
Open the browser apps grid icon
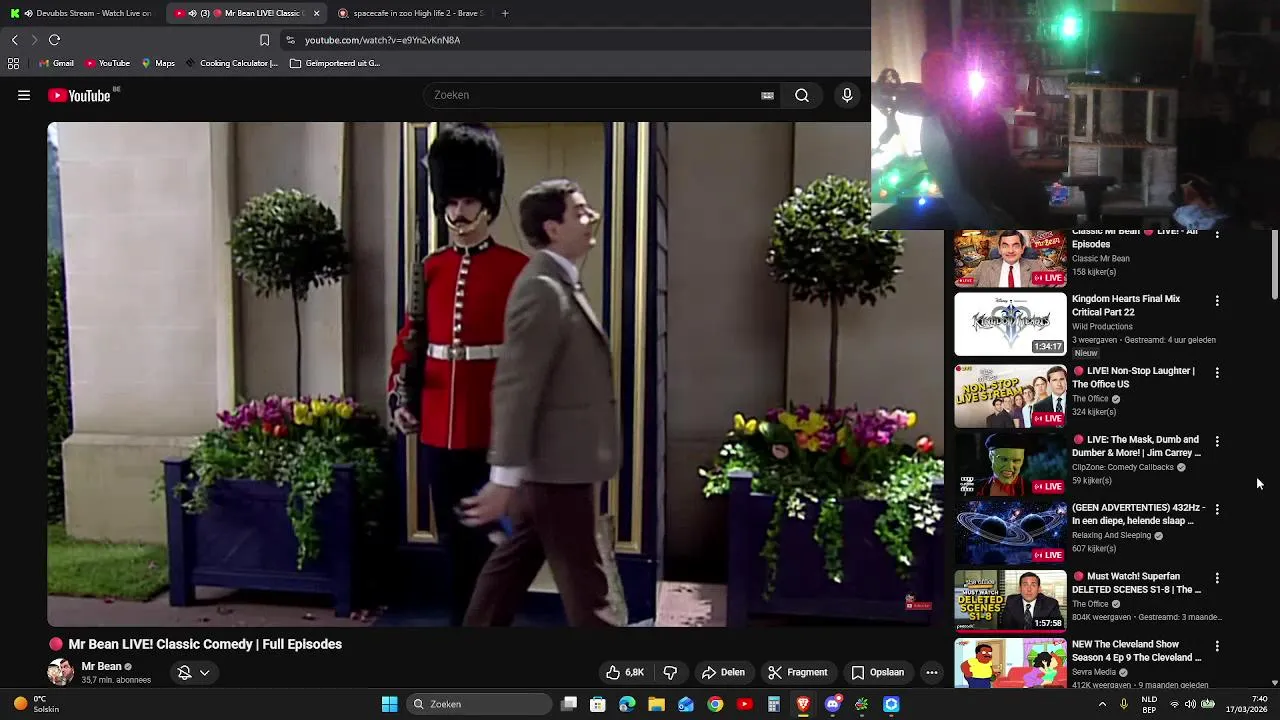(x=13, y=63)
